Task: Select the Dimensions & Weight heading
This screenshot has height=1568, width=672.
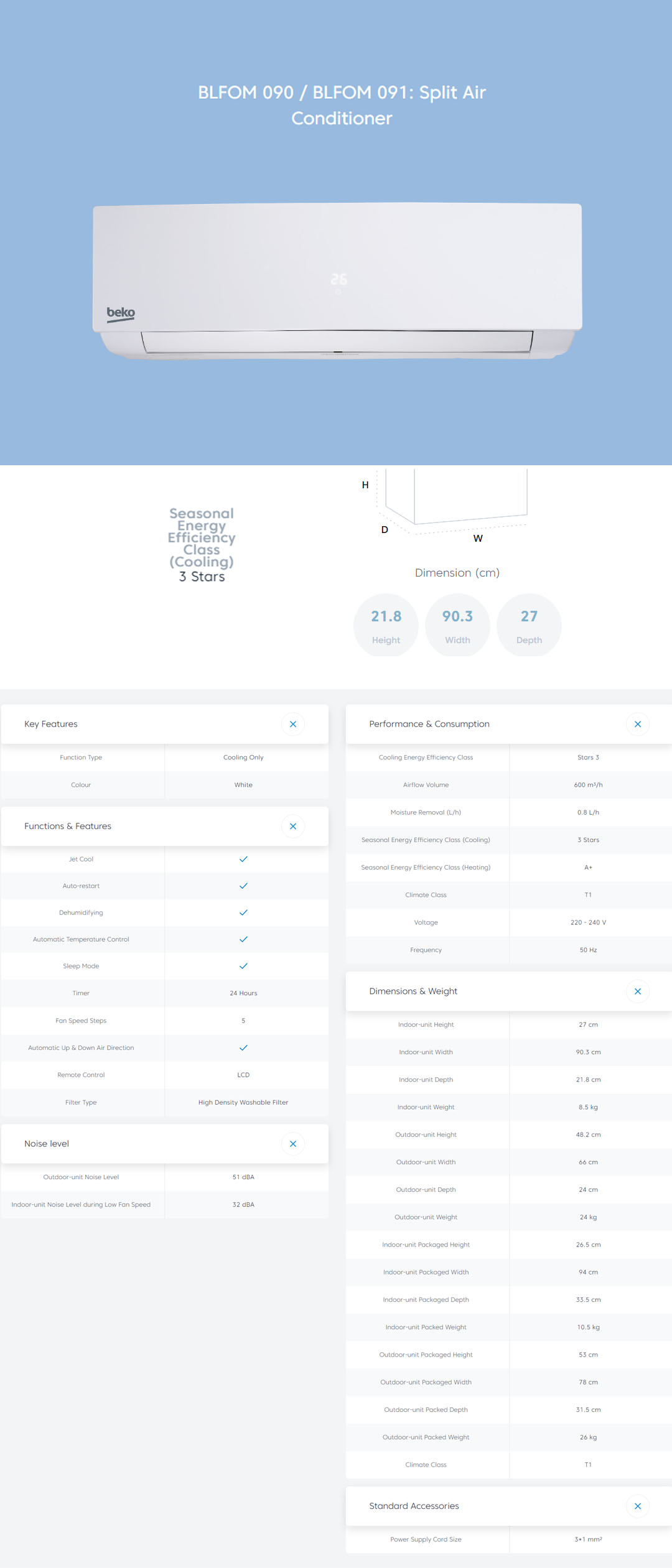Action: [x=413, y=991]
